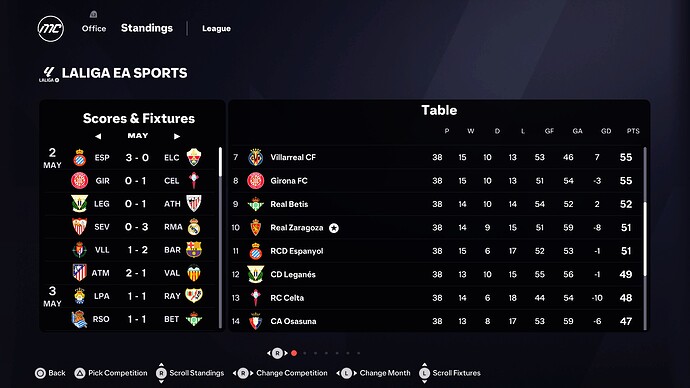Screen dimensions: 690x388
Task: Click the MC manager career logo
Action: point(51,29)
